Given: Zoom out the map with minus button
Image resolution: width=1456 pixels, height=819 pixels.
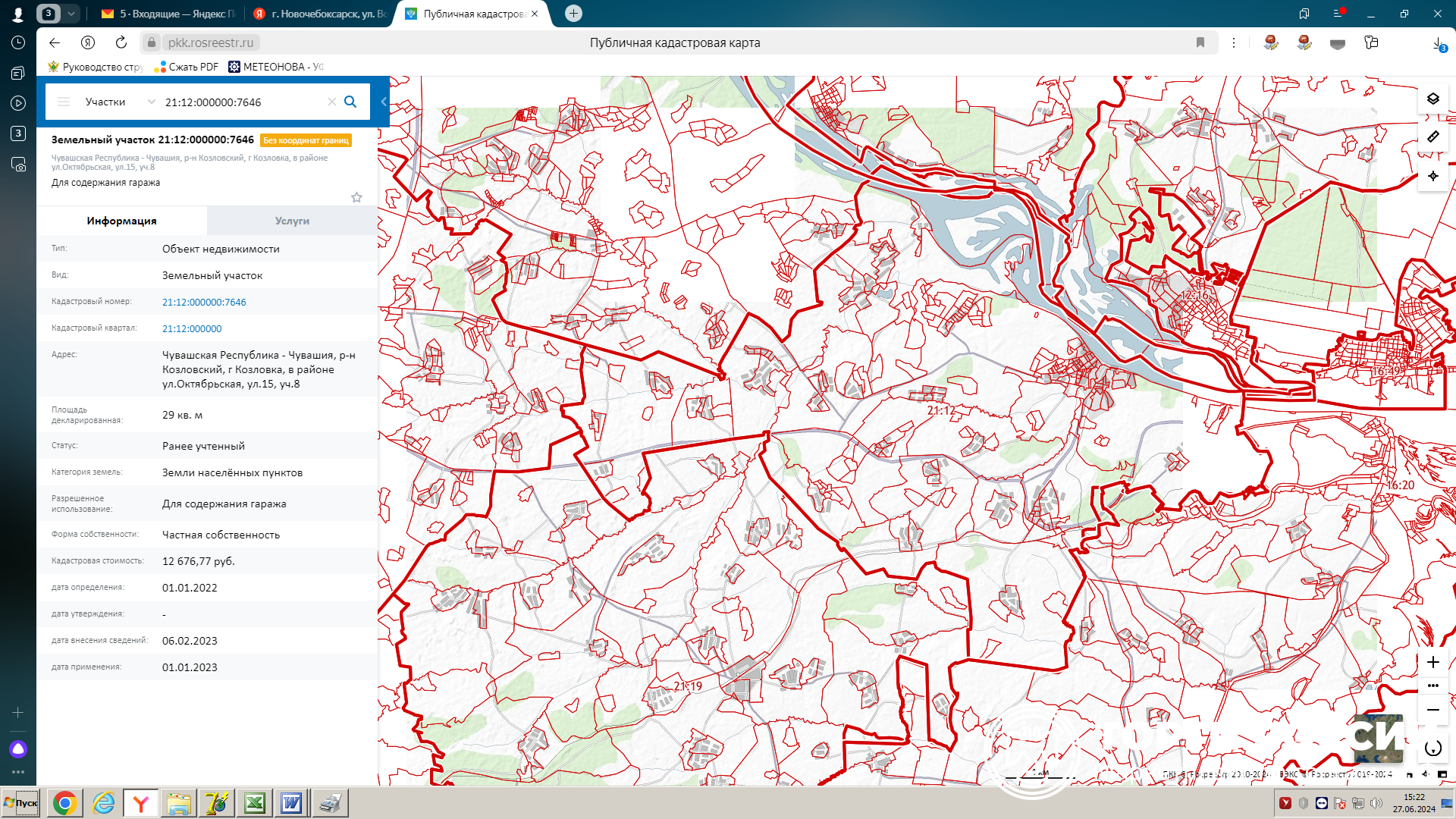Looking at the screenshot, I should (x=1432, y=710).
